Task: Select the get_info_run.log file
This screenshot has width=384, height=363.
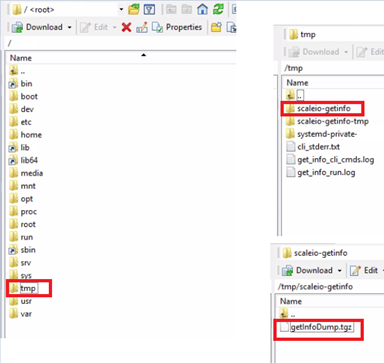Action: point(321,172)
